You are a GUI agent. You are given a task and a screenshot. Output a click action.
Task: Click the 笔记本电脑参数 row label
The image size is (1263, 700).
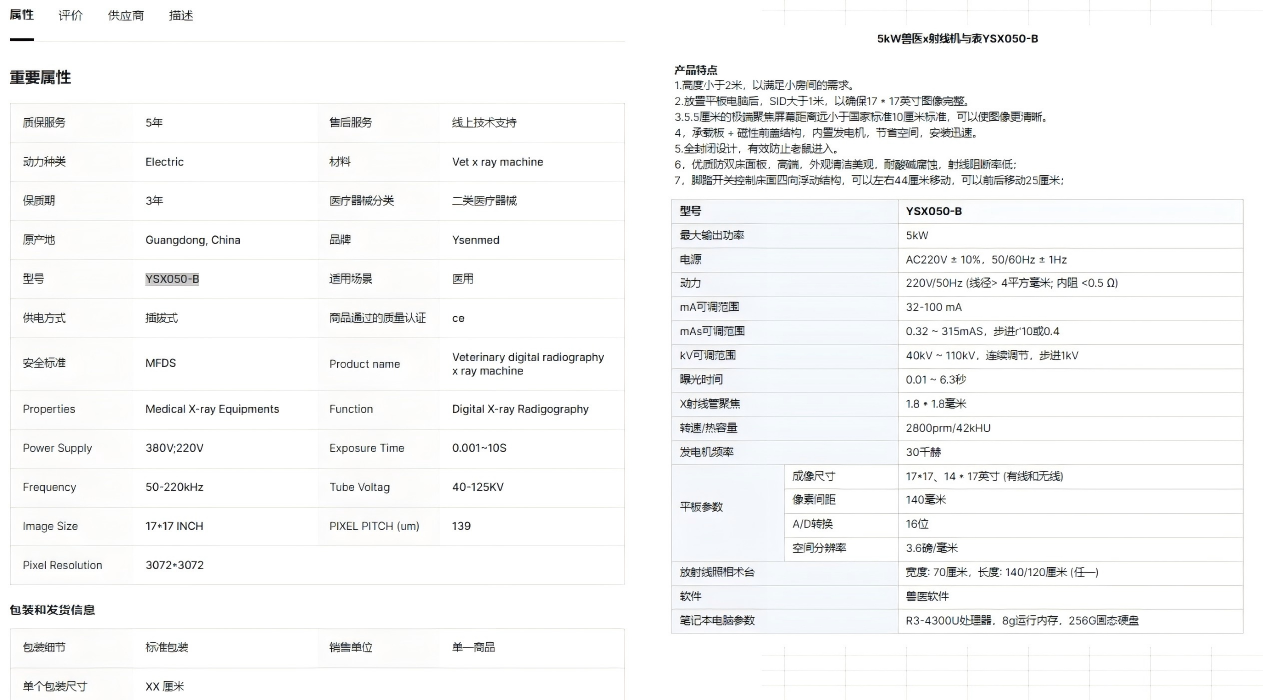point(717,621)
